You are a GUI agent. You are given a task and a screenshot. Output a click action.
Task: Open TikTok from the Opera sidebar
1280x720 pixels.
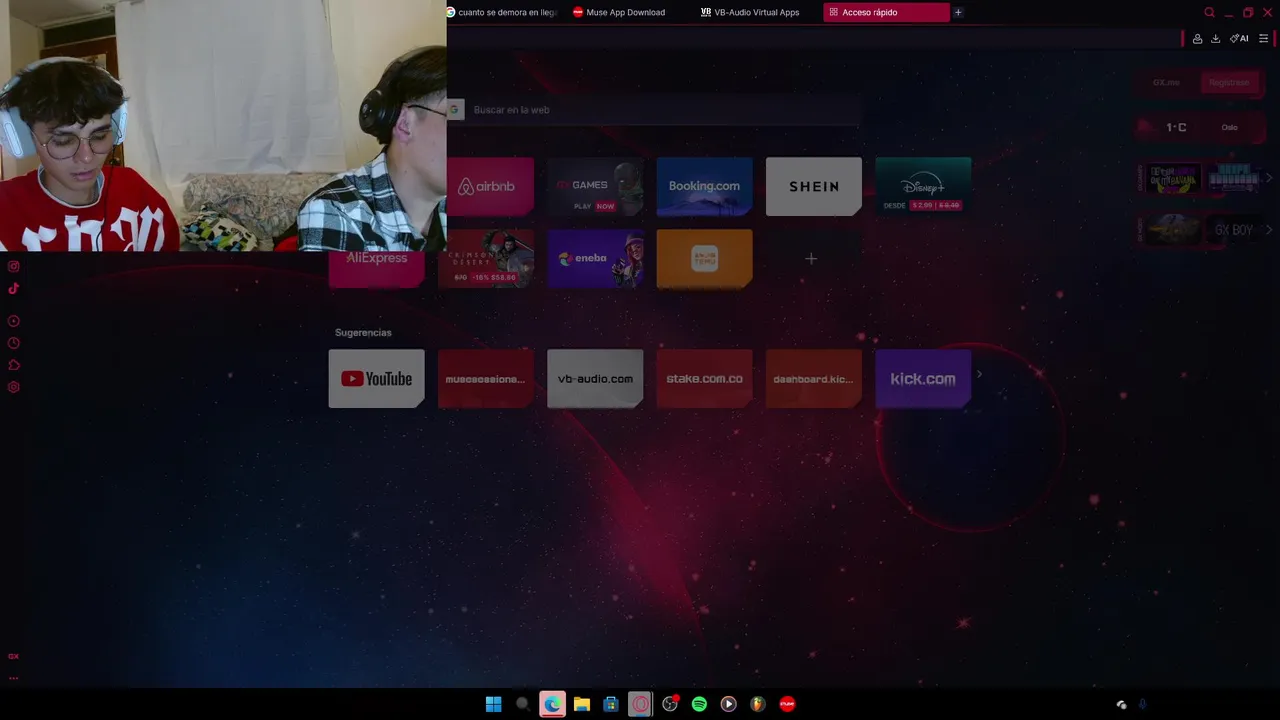coord(14,288)
